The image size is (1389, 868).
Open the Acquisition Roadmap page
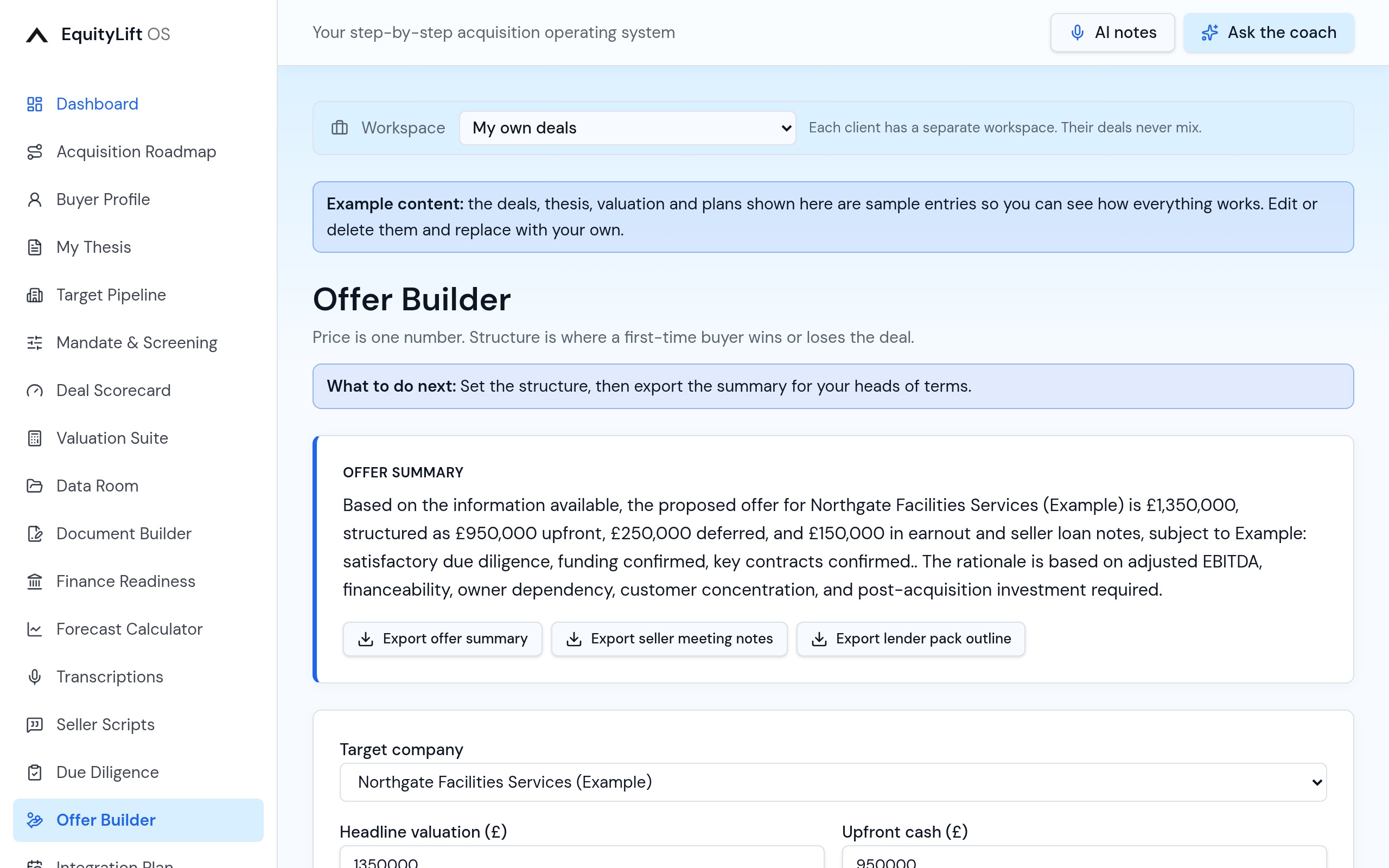[138, 151]
